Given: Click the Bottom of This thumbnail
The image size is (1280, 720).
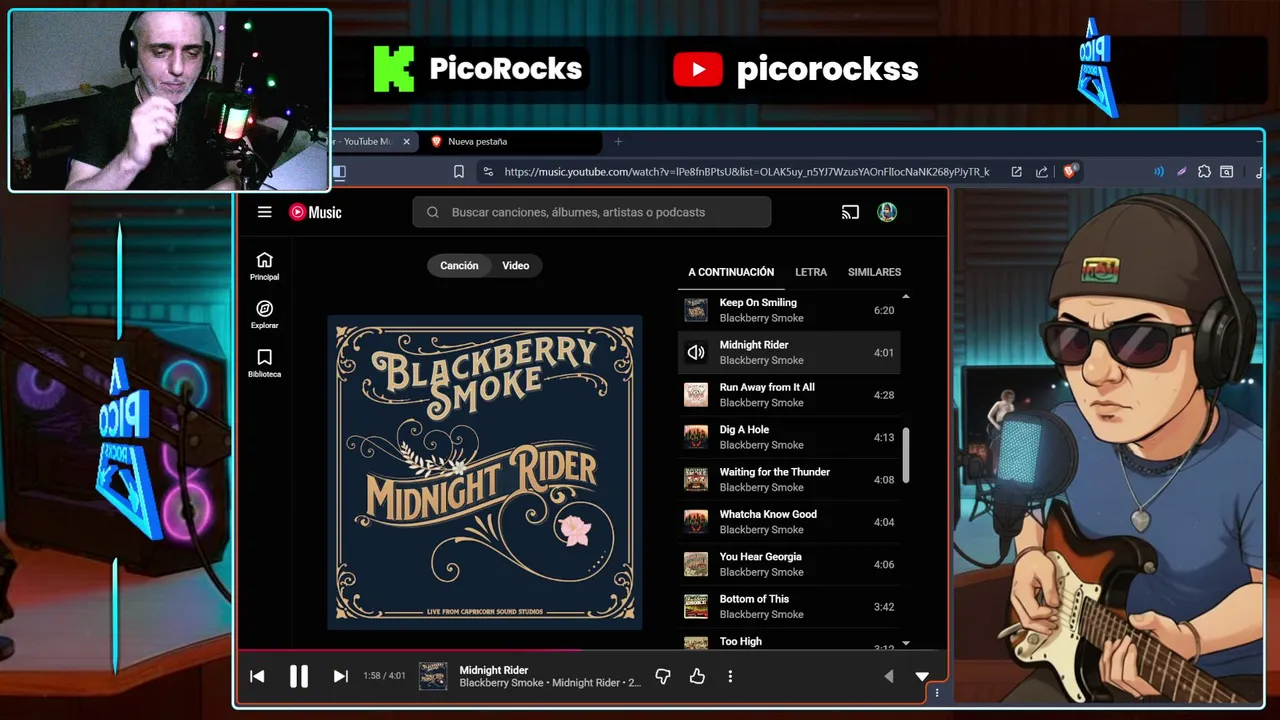Looking at the screenshot, I should tap(696, 606).
